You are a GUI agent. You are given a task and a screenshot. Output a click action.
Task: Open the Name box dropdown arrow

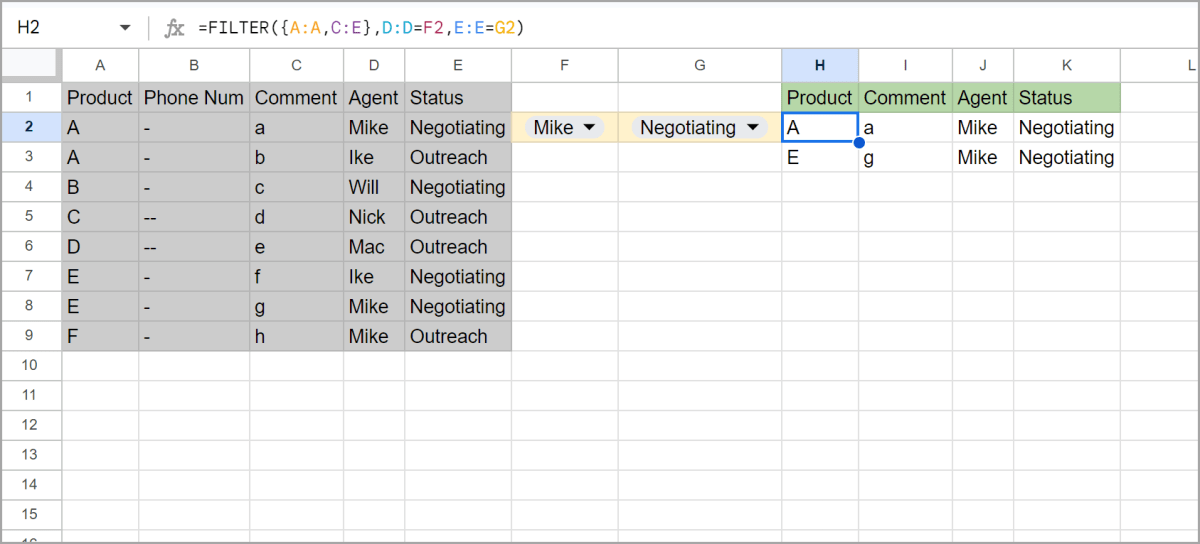[125, 28]
